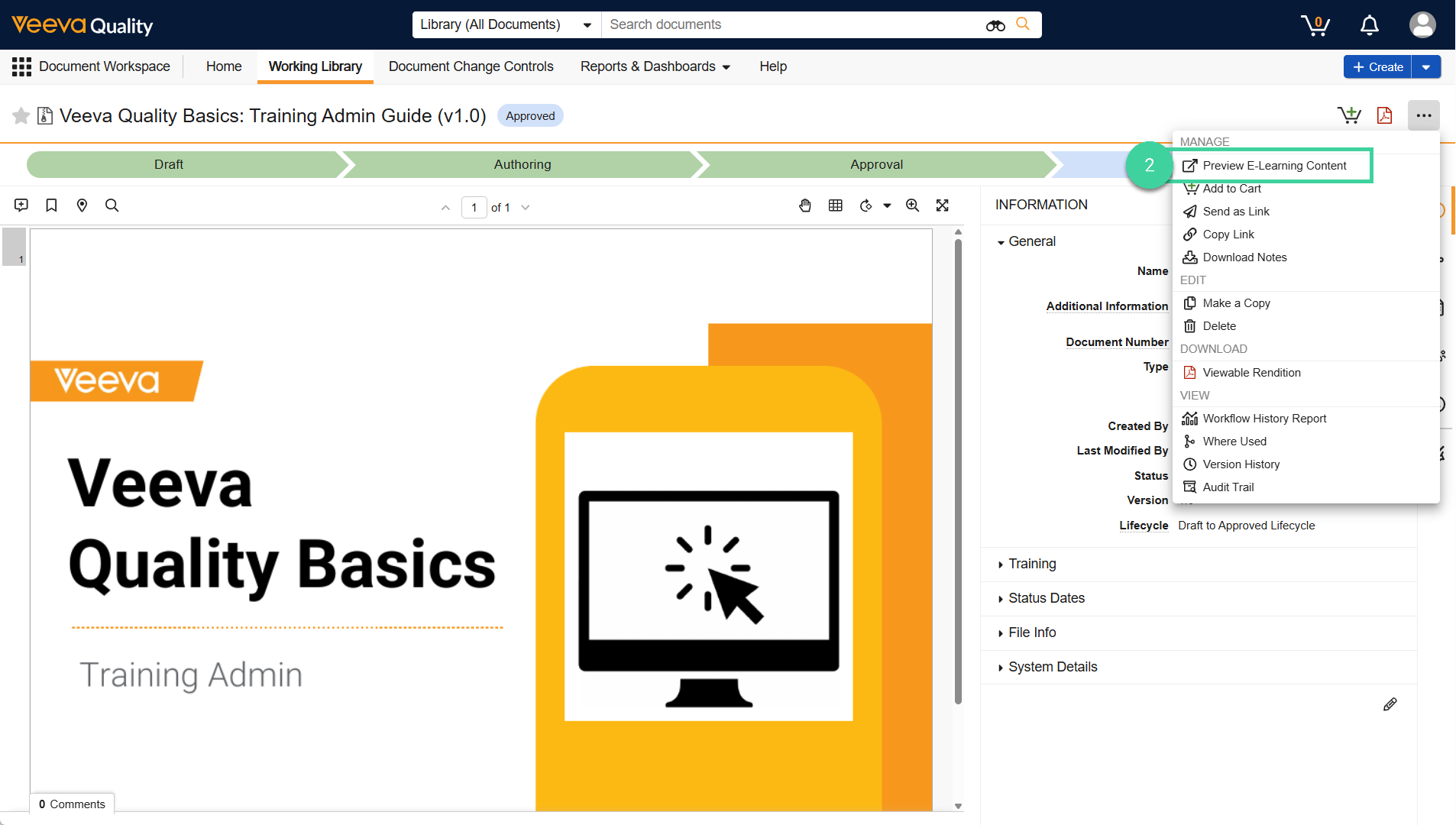Viewport: 1456px width, 825px height.
Task: Click the find-in-document search icon
Action: [112, 205]
